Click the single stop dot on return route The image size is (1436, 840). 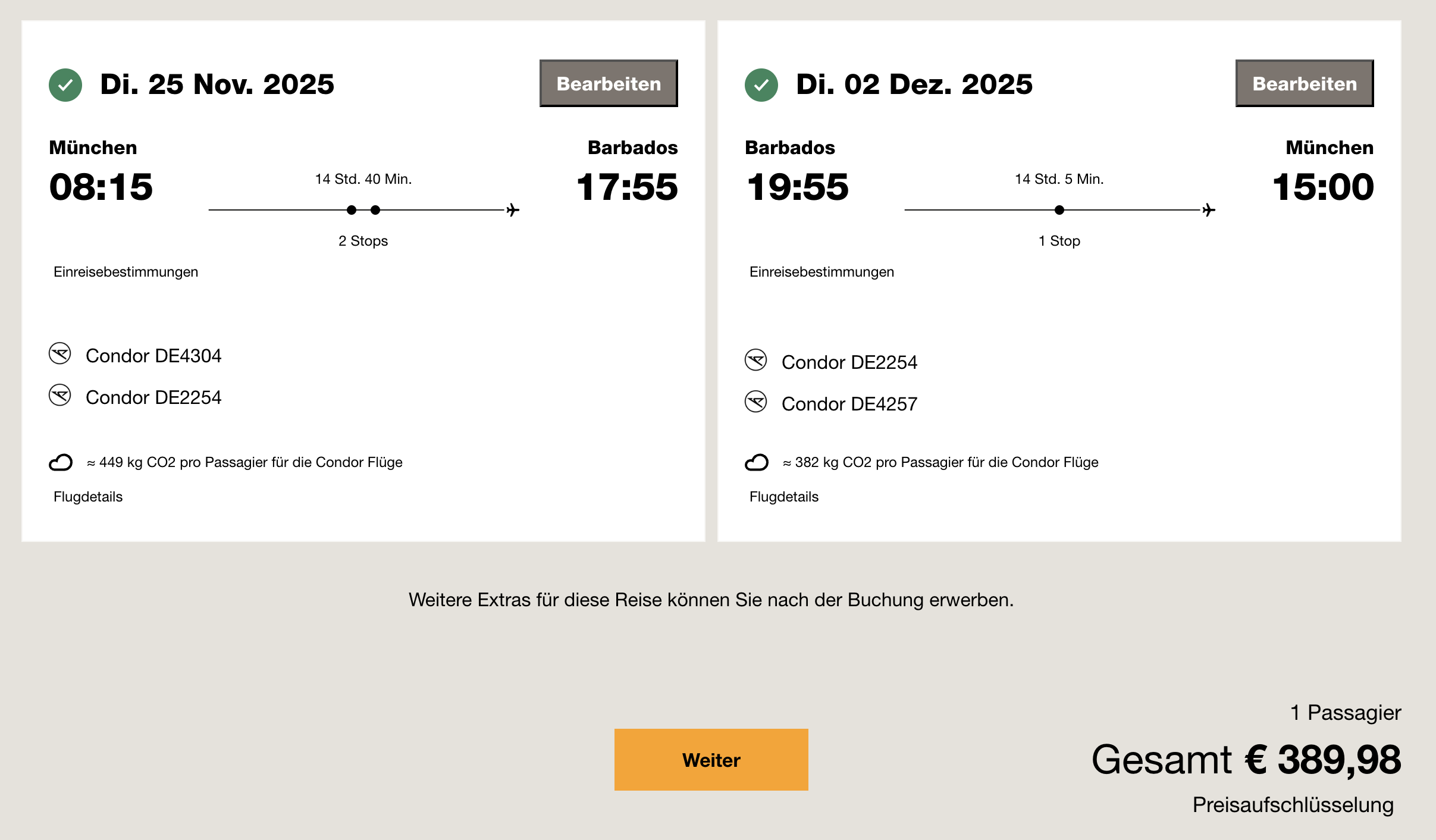click(1059, 210)
